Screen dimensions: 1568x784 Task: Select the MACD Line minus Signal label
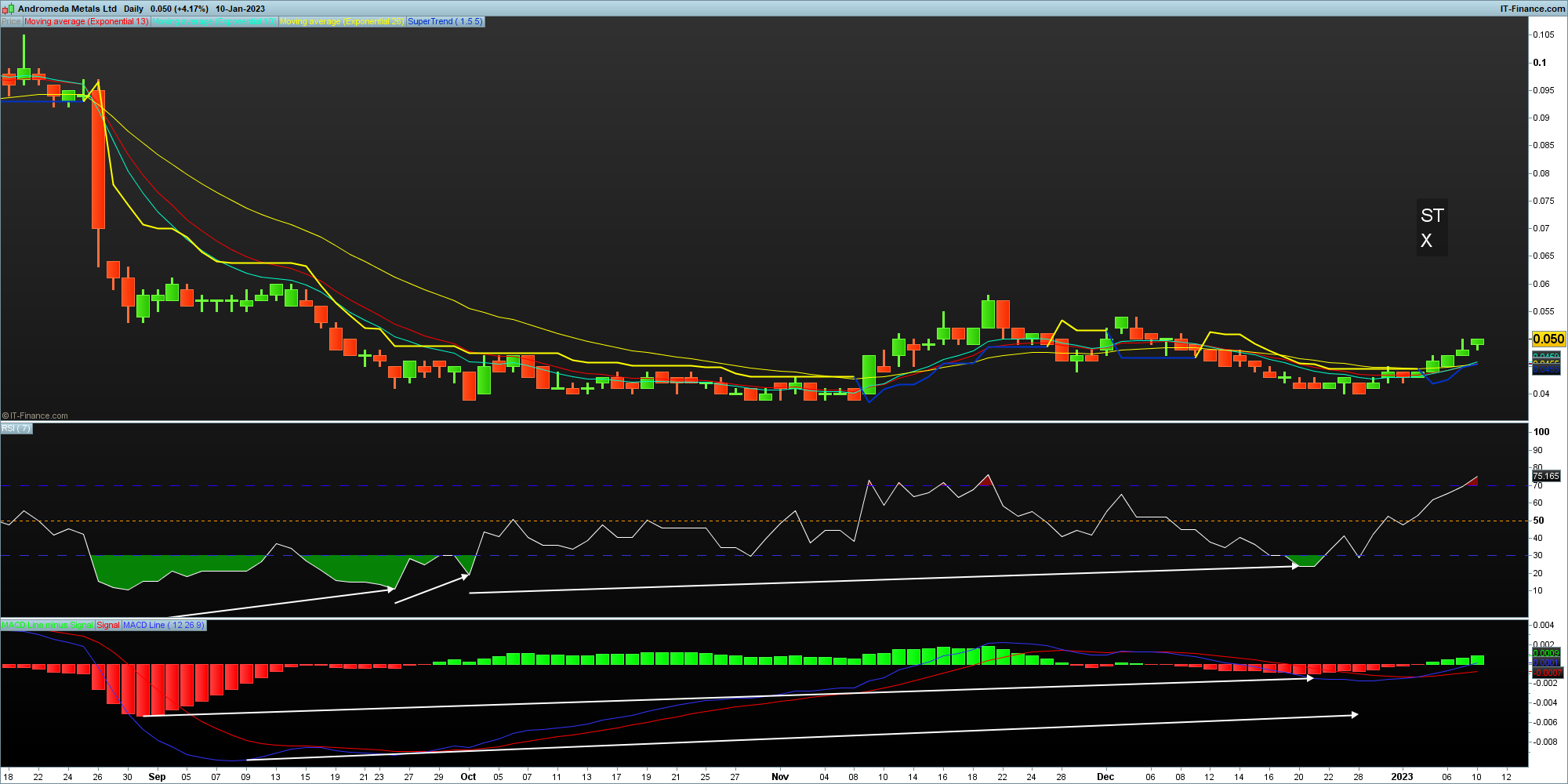48,626
